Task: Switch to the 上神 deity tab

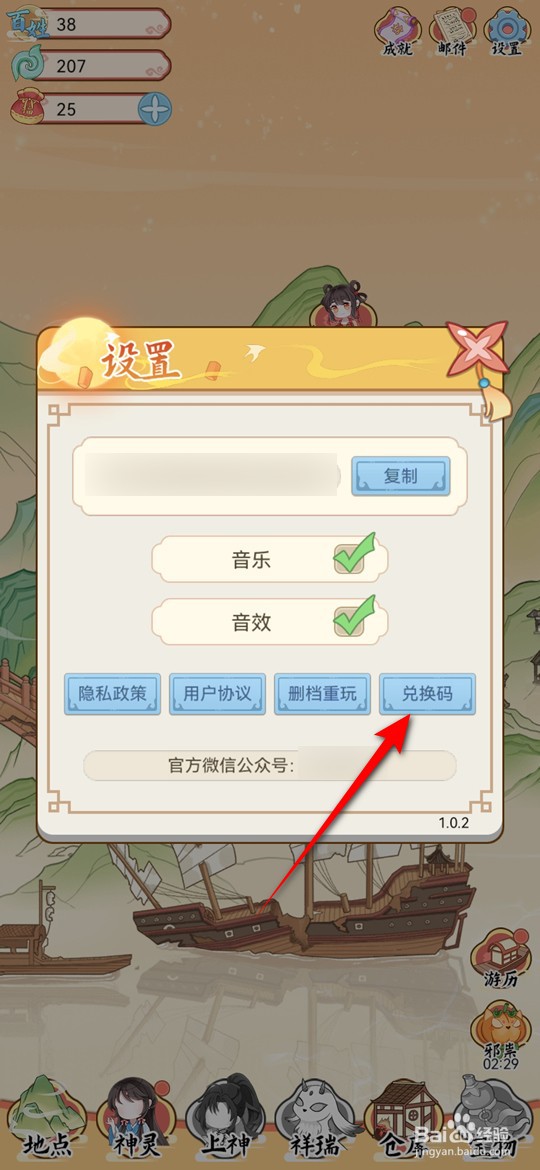Action: [x=226, y=1118]
